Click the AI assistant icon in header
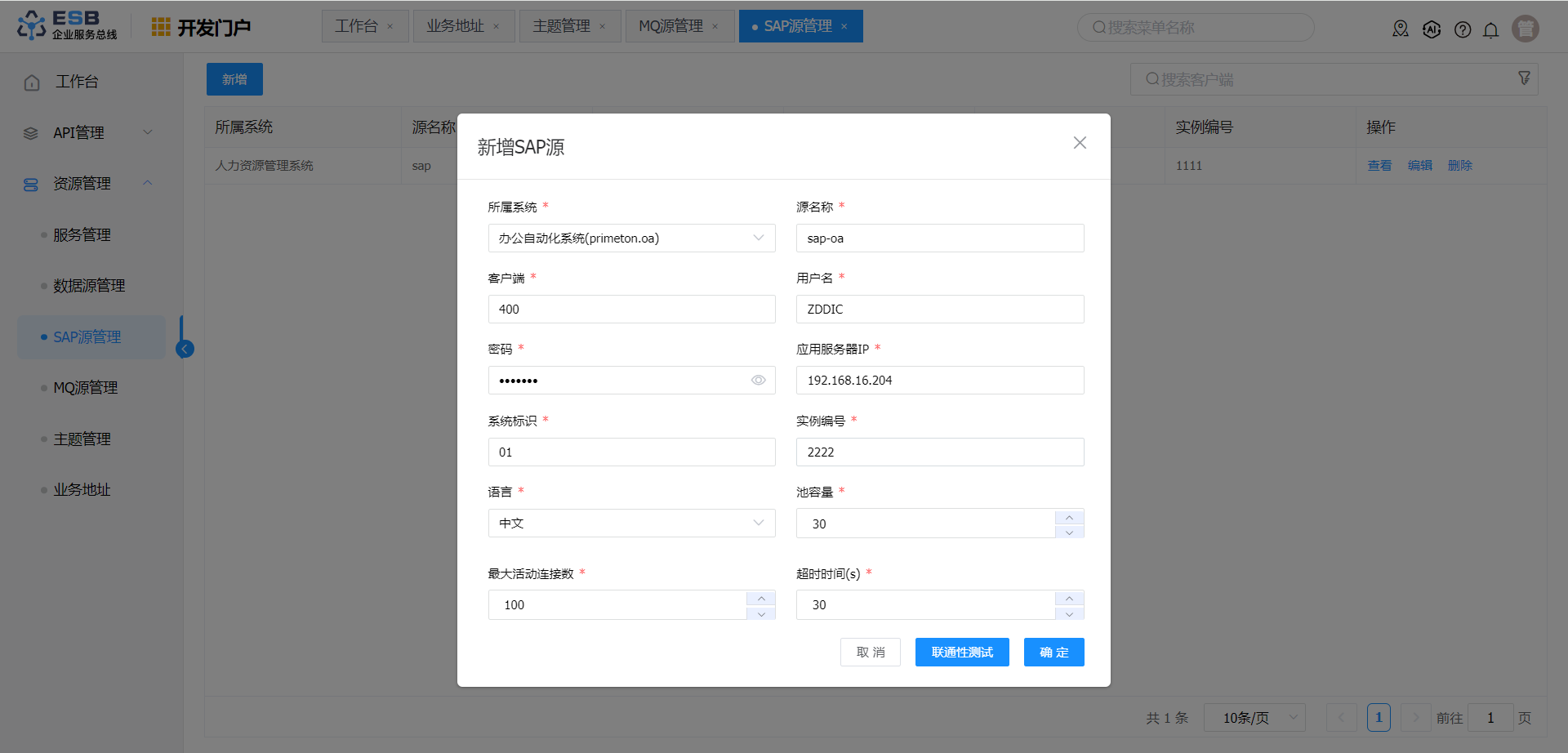Viewport: 1568px width, 753px height. tap(1432, 30)
